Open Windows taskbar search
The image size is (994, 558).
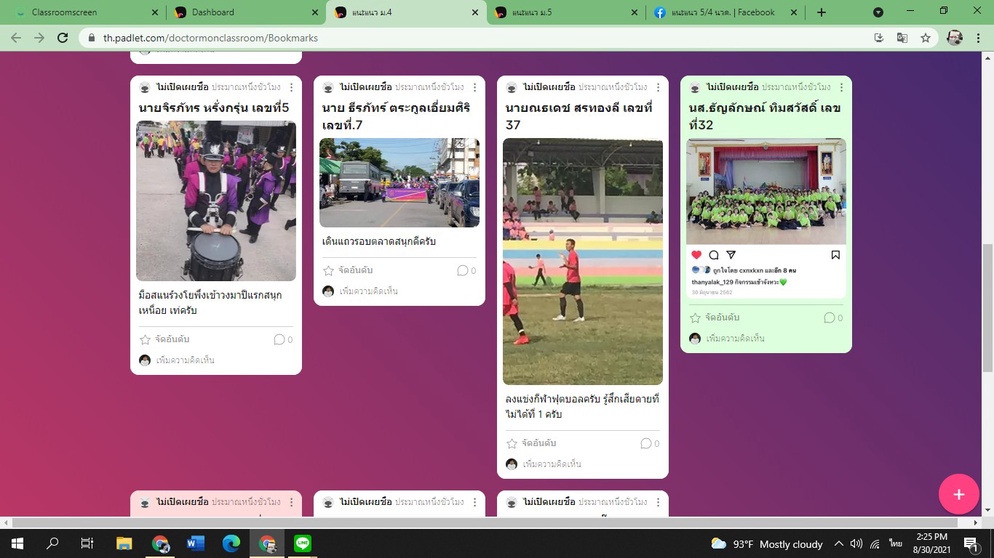pos(53,543)
